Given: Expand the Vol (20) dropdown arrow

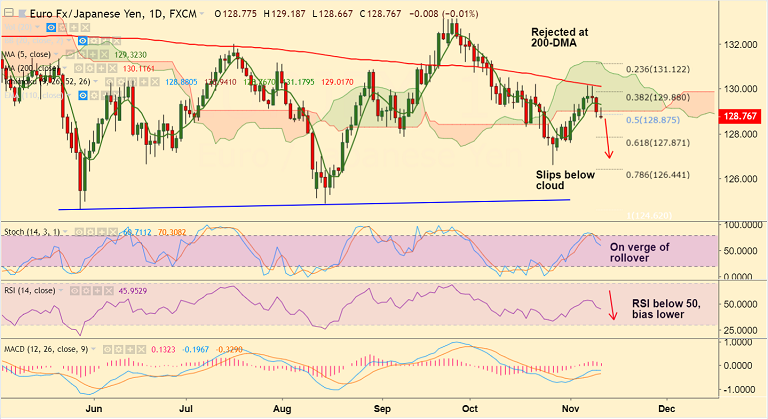Looking at the screenshot, I should (37, 27).
